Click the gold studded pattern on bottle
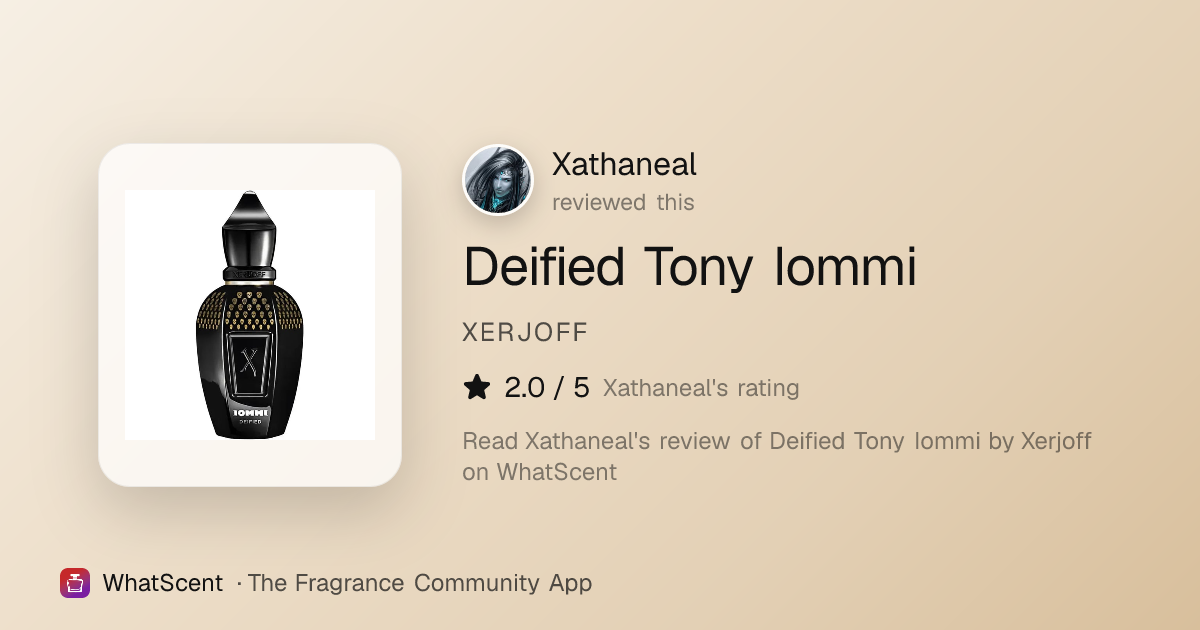Image resolution: width=1200 pixels, height=630 pixels. (x=249, y=314)
